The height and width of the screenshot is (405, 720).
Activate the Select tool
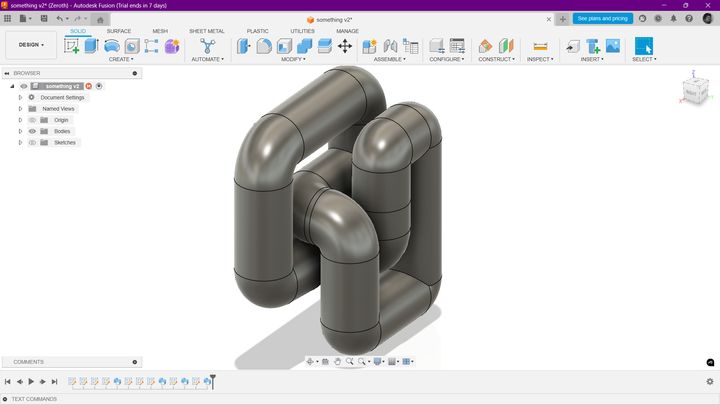pyautogui.click(x=643, y=46)
